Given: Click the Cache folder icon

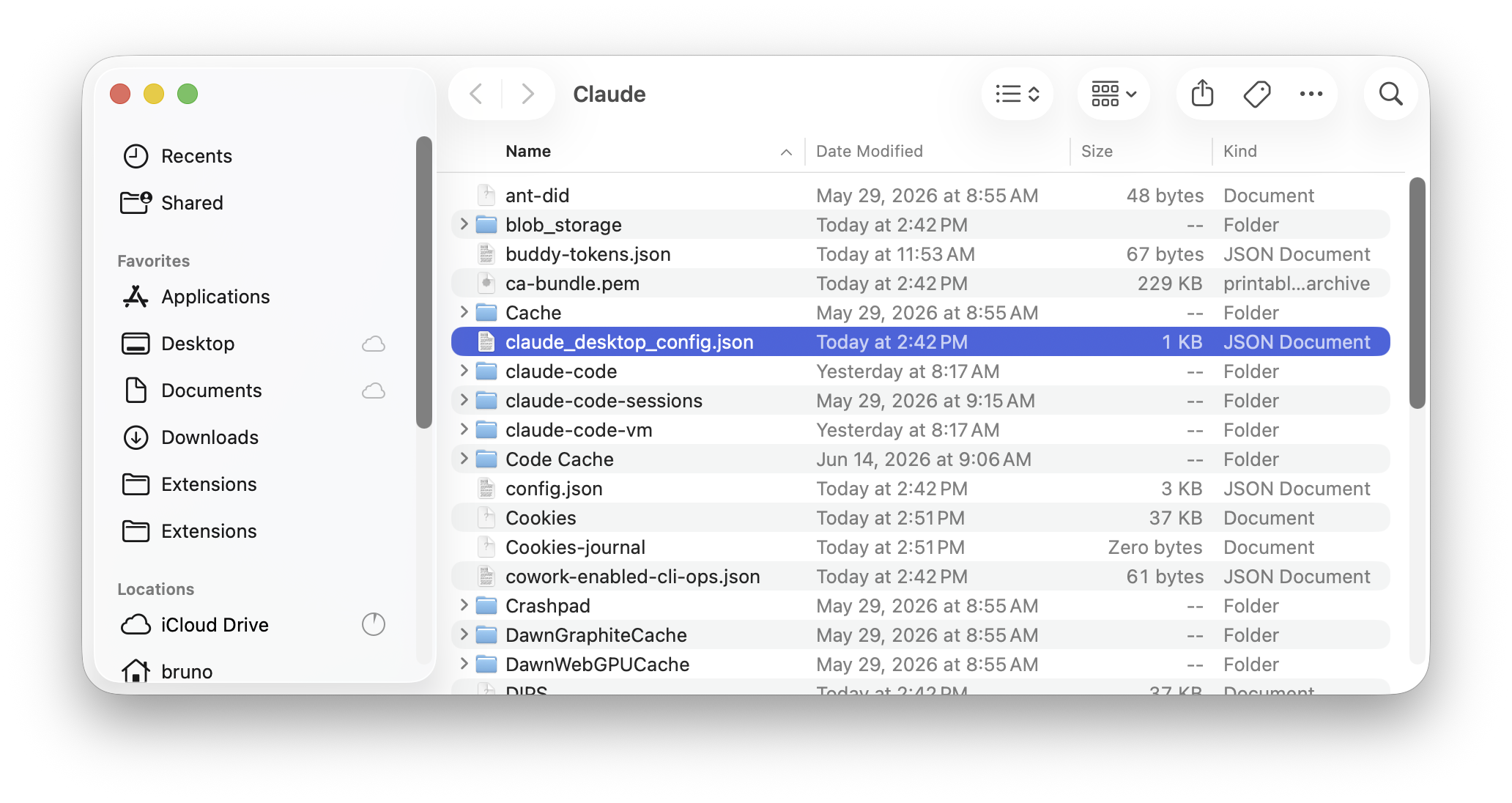Looking at the screenshot, I should click(x=486, y=312).
